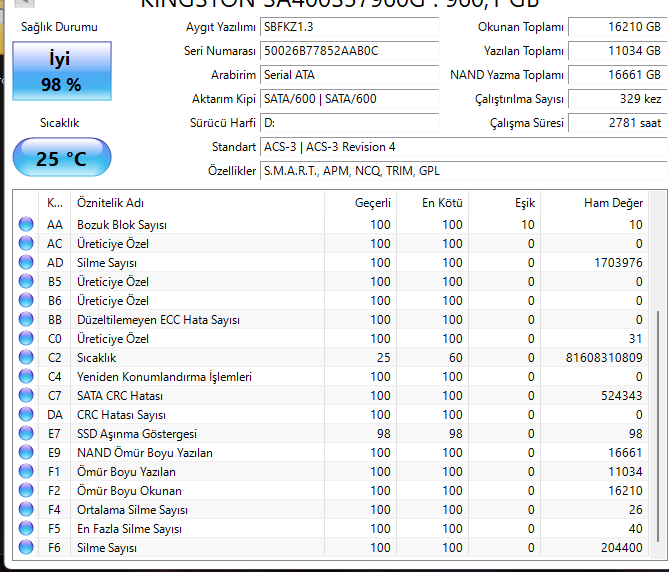Viewport: 669px width, 572px height.
Task: Select raw value 524343 for SATA CRC Hatası
Action: 622,395
